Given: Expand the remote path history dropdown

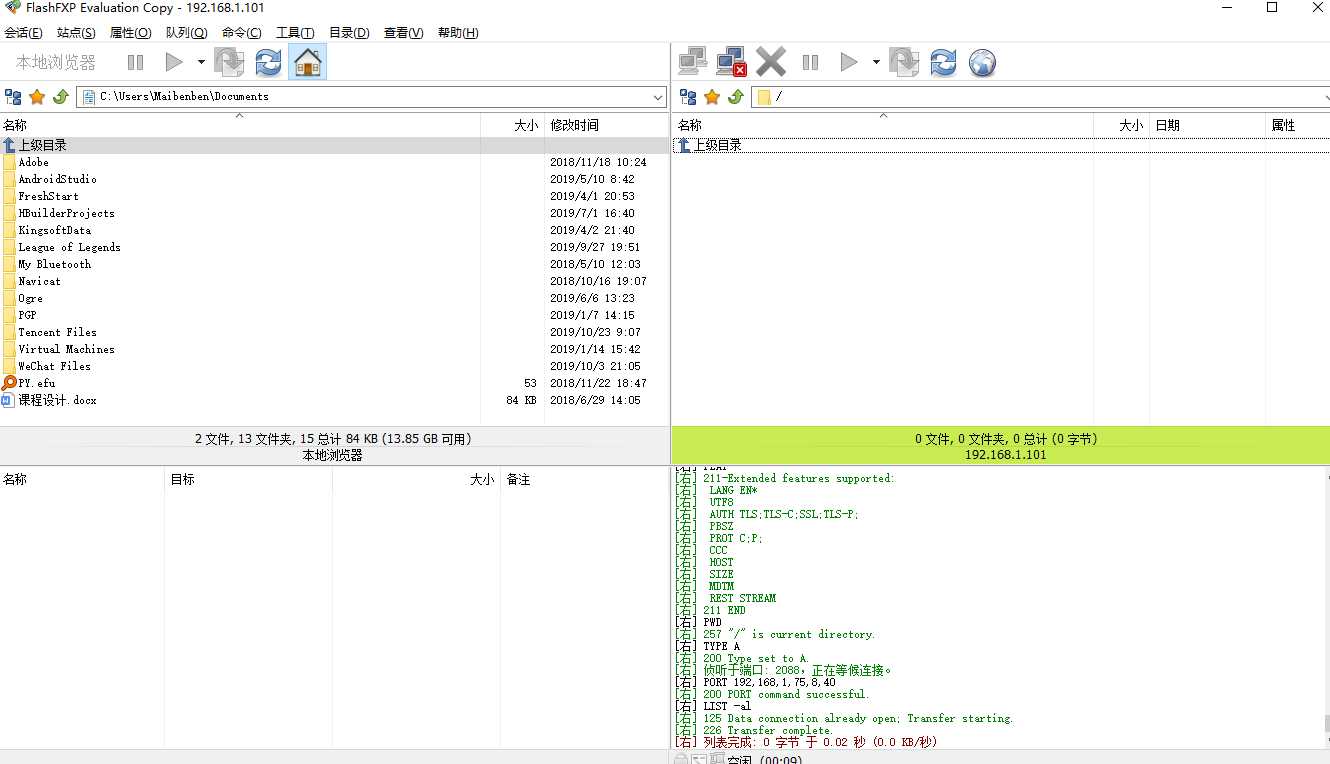Looking at the screenshot, I should [1325, 97].
